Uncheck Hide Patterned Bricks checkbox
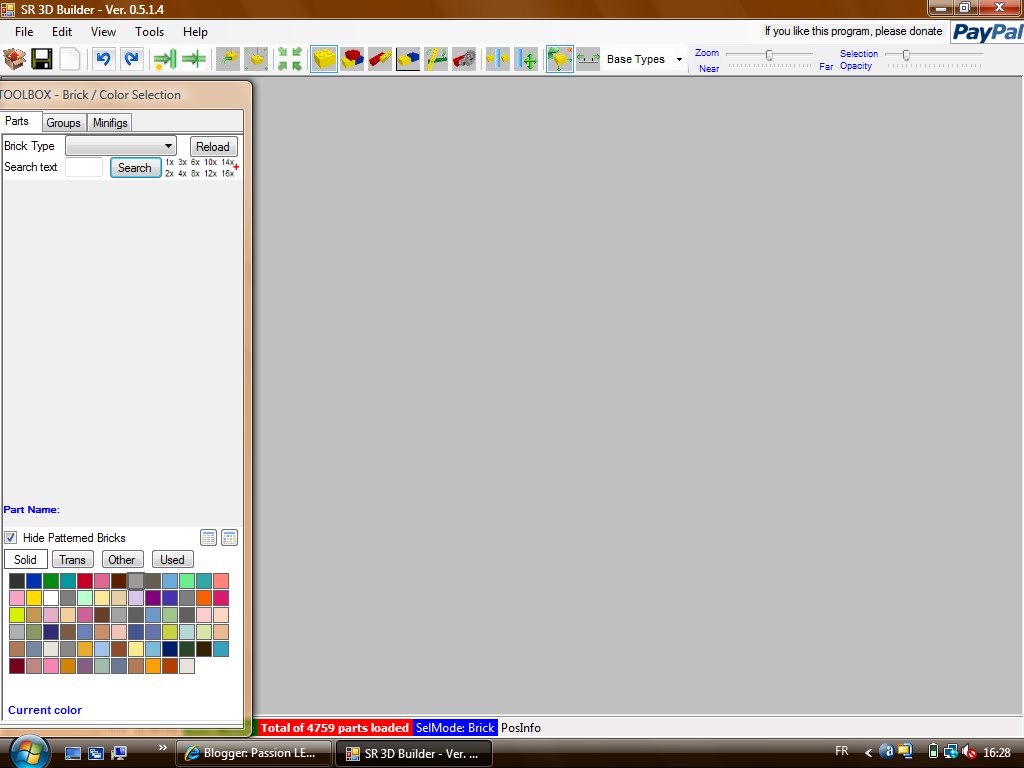Screen dimensions: 1024x768 coord(10,537)
